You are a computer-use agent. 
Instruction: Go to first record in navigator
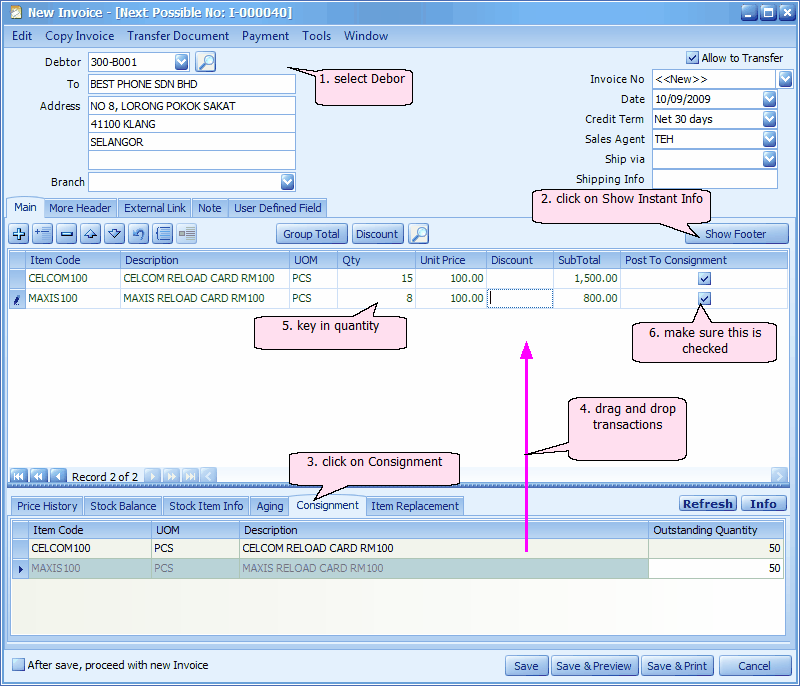click(x=18, y=476)
